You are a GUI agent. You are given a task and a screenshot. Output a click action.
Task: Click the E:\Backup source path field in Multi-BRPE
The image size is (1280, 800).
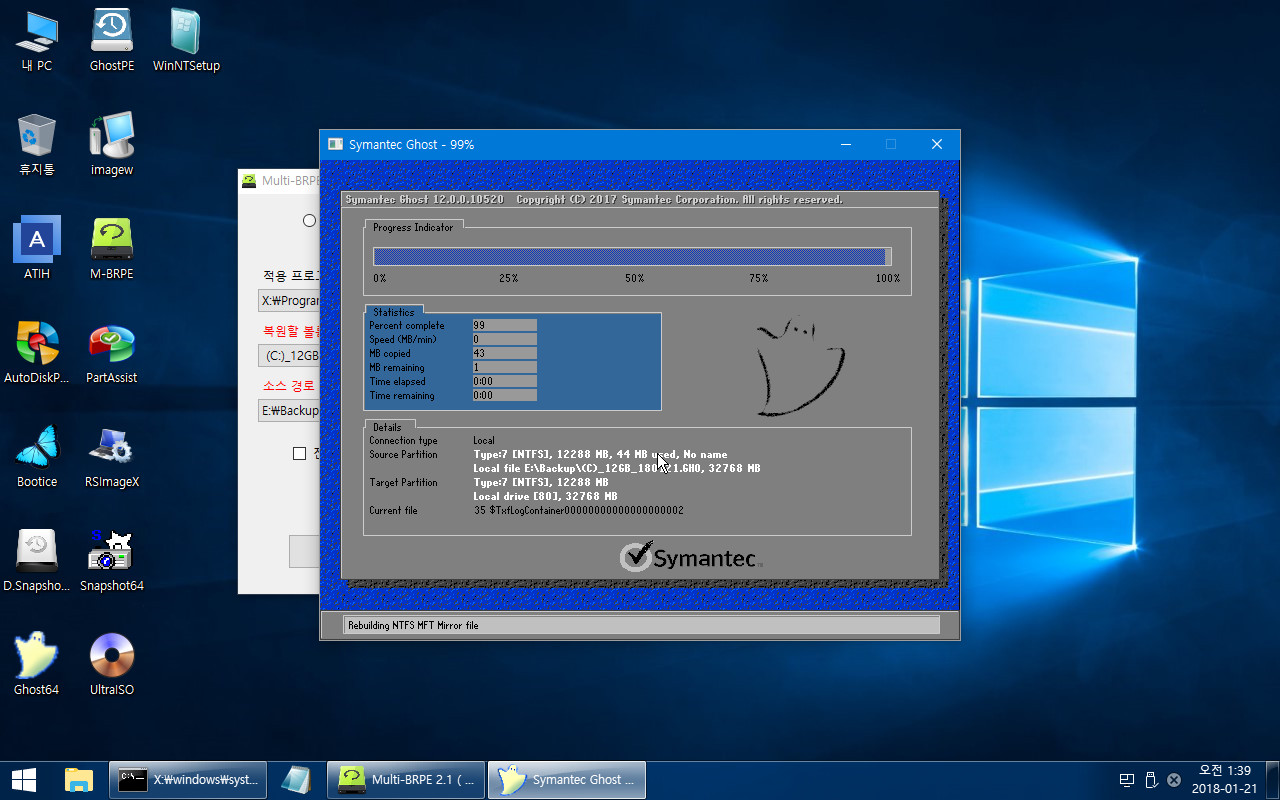coord(289,410)
